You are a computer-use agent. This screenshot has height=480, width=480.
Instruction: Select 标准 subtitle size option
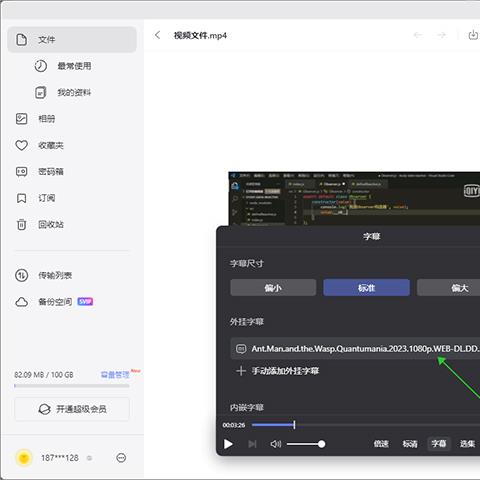(x=366, y=288)
